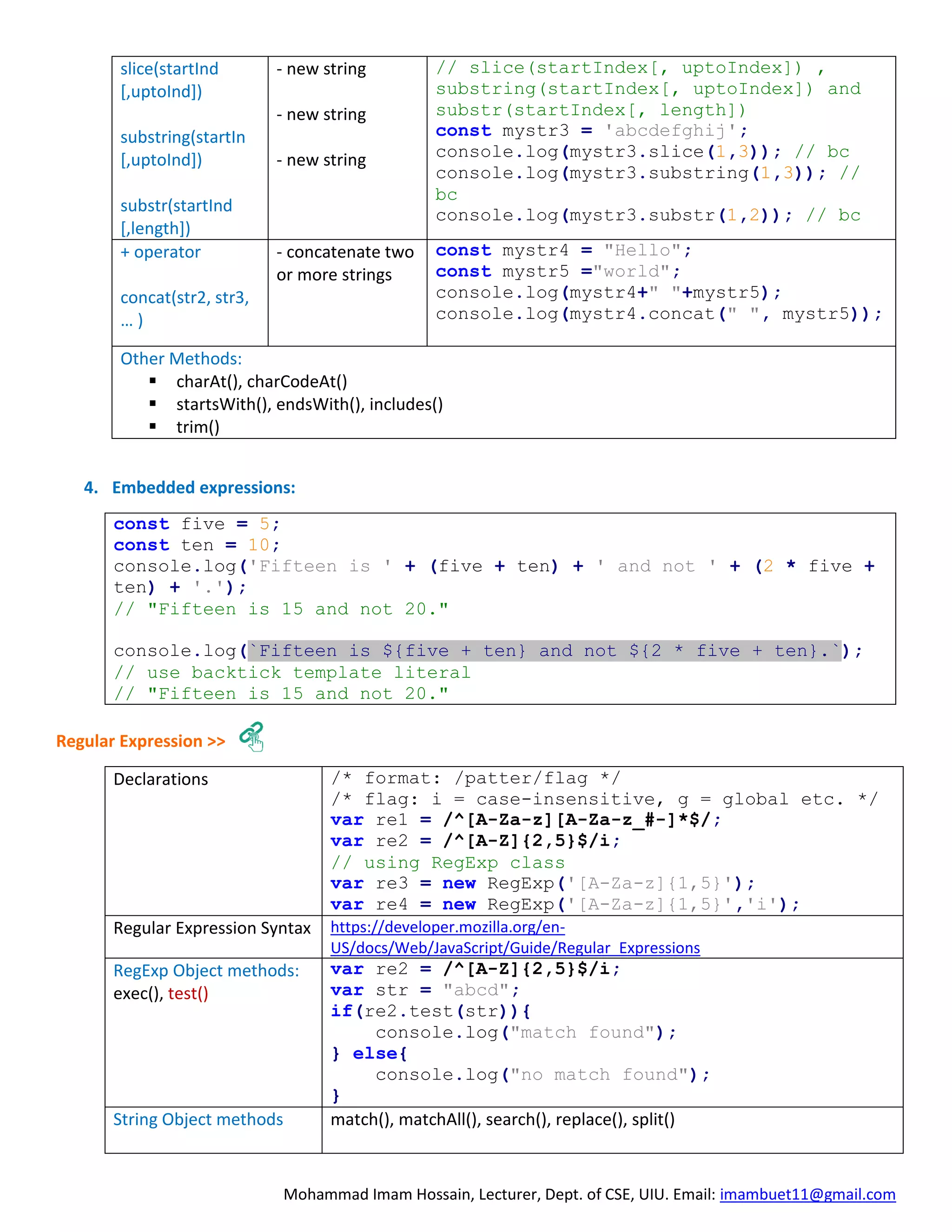The image size is (952, 1232).
Task: Click the 'var re4 = new RegExp' line
Action: [565, 904]
